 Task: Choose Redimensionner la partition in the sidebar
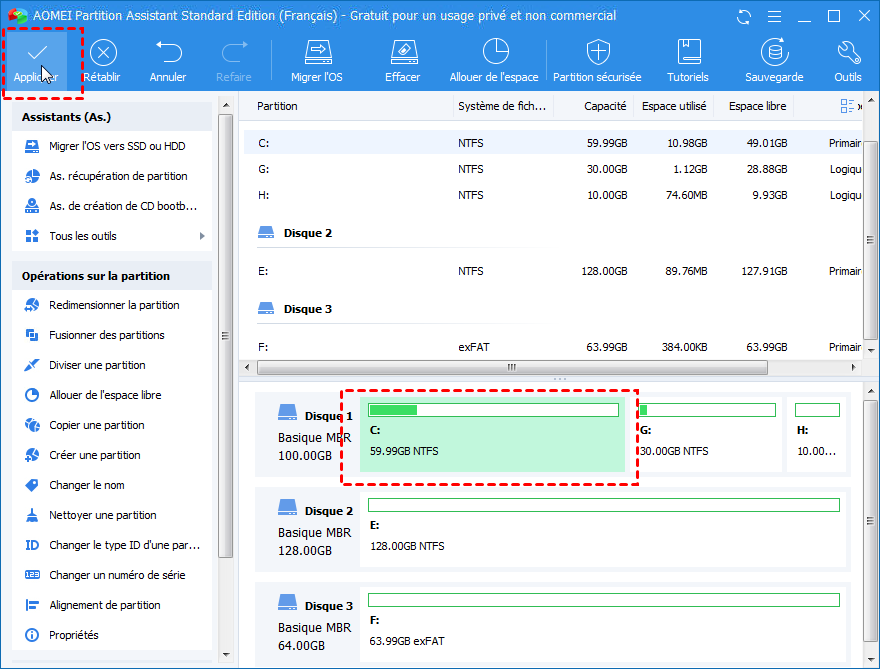114,306
